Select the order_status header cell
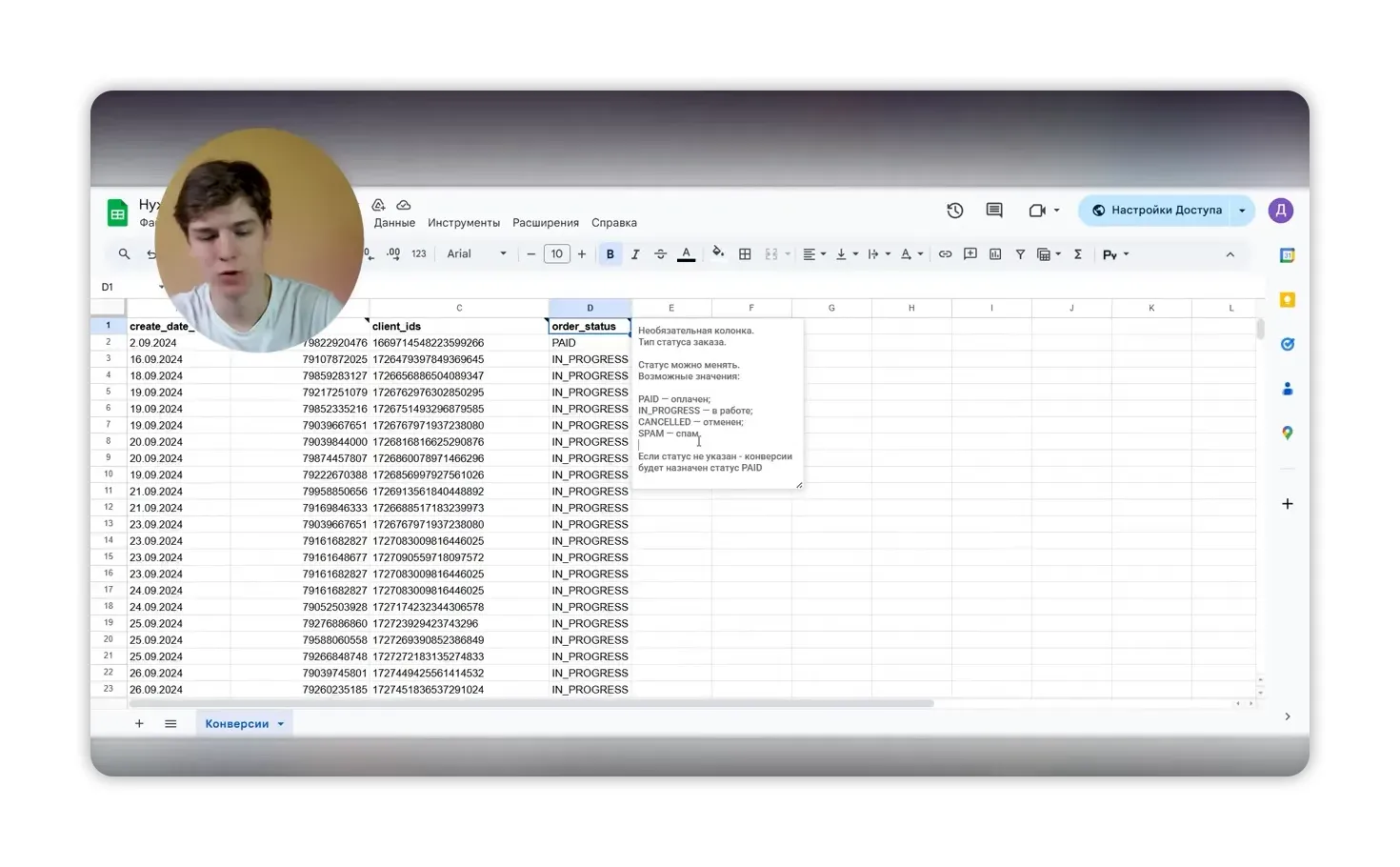This screenshot has height=867, width=1400. [590, 326]
